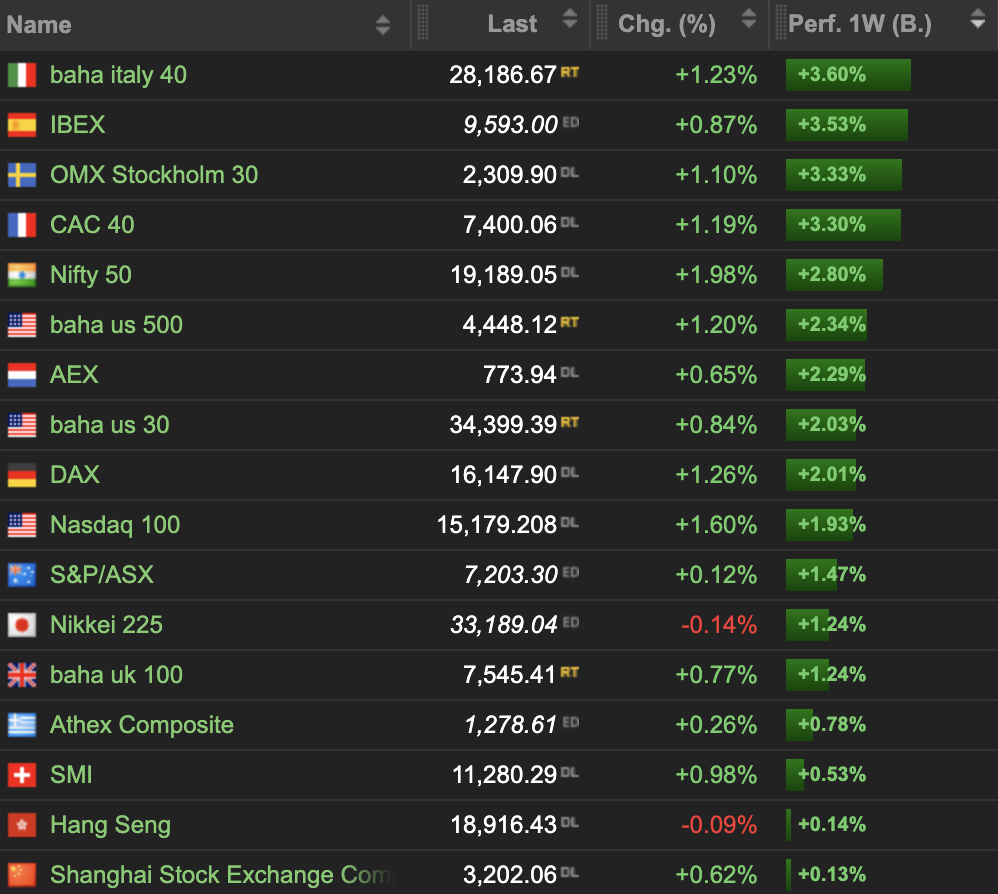Viewport: 998px width, 894px height.
Task: Click the DAX last price 16,147.90
Action: coord(503,475)
